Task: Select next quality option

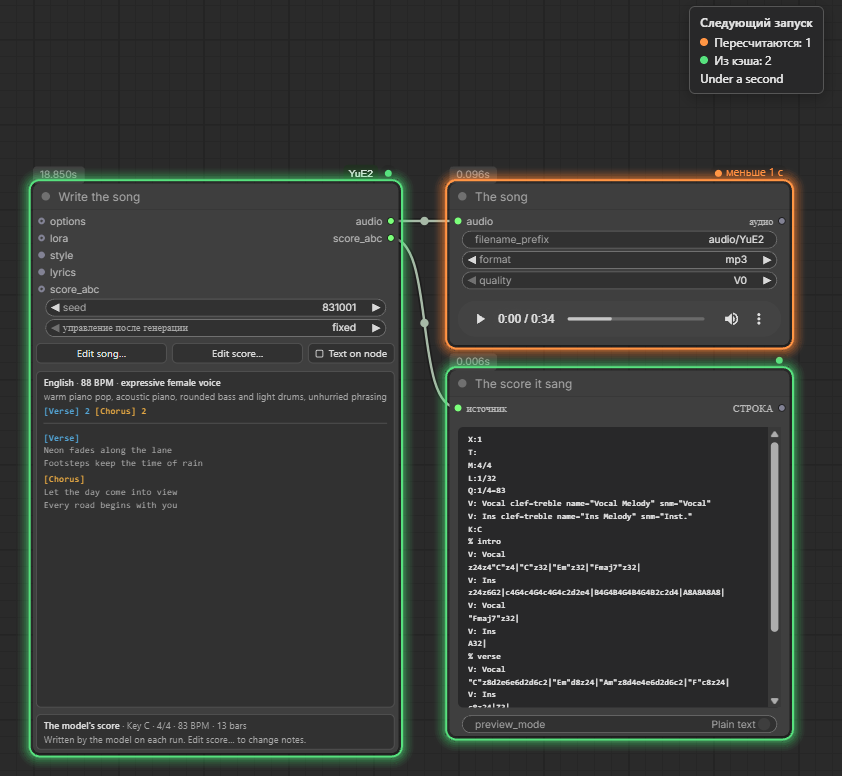Action: pos(767,280)
